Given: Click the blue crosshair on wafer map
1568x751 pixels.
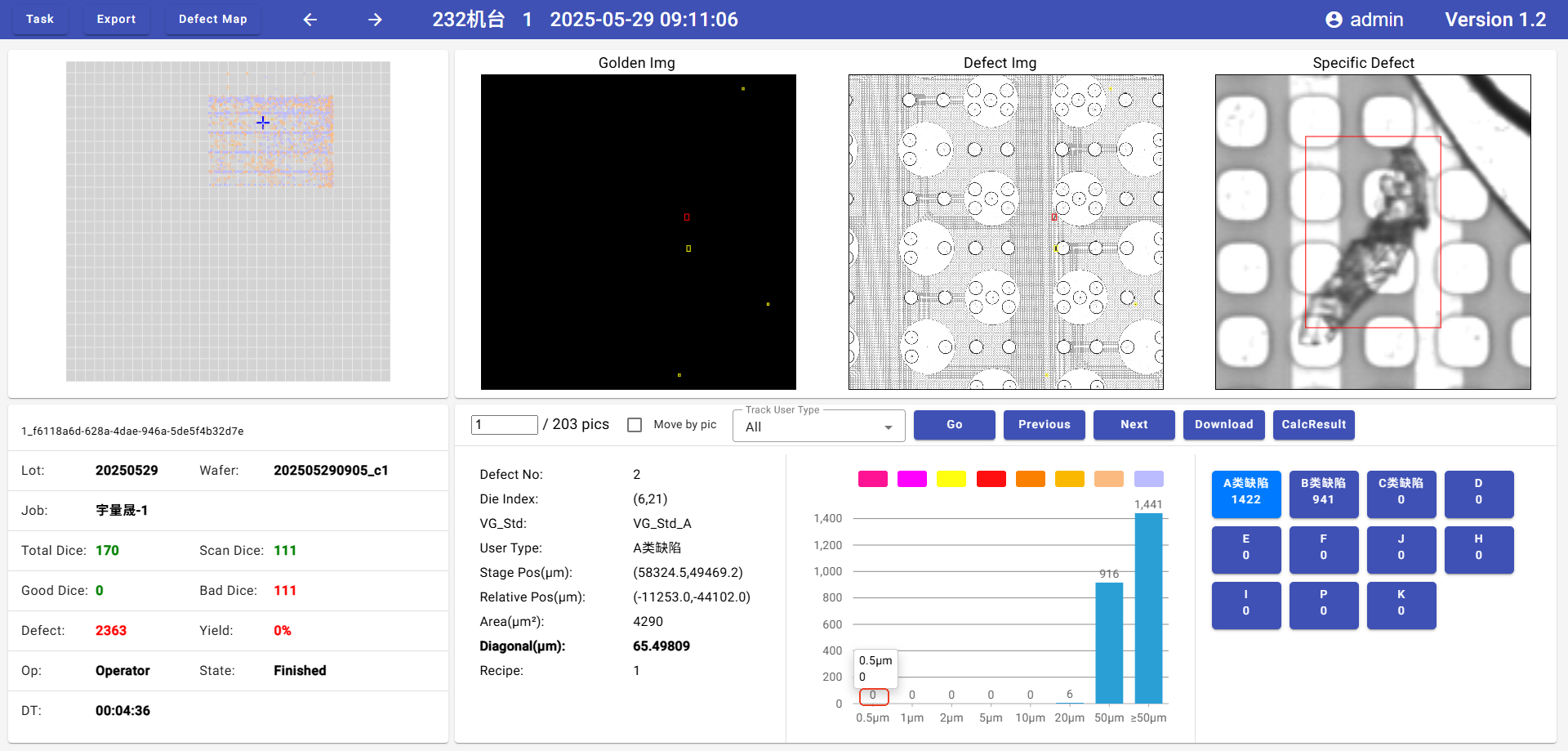Looking at the screenshot, I should (263, 123).
